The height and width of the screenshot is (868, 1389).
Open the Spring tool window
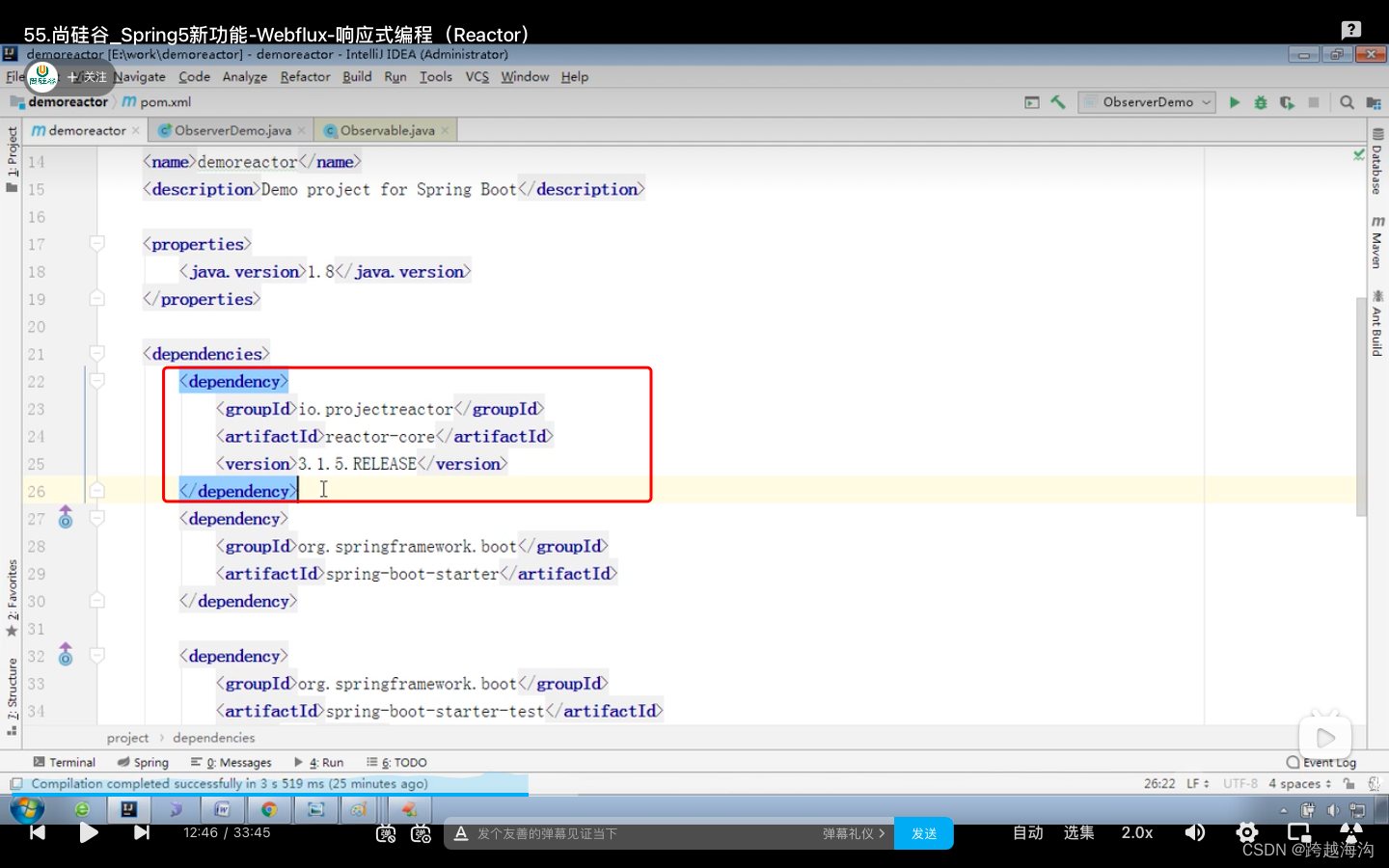(143, 762)
